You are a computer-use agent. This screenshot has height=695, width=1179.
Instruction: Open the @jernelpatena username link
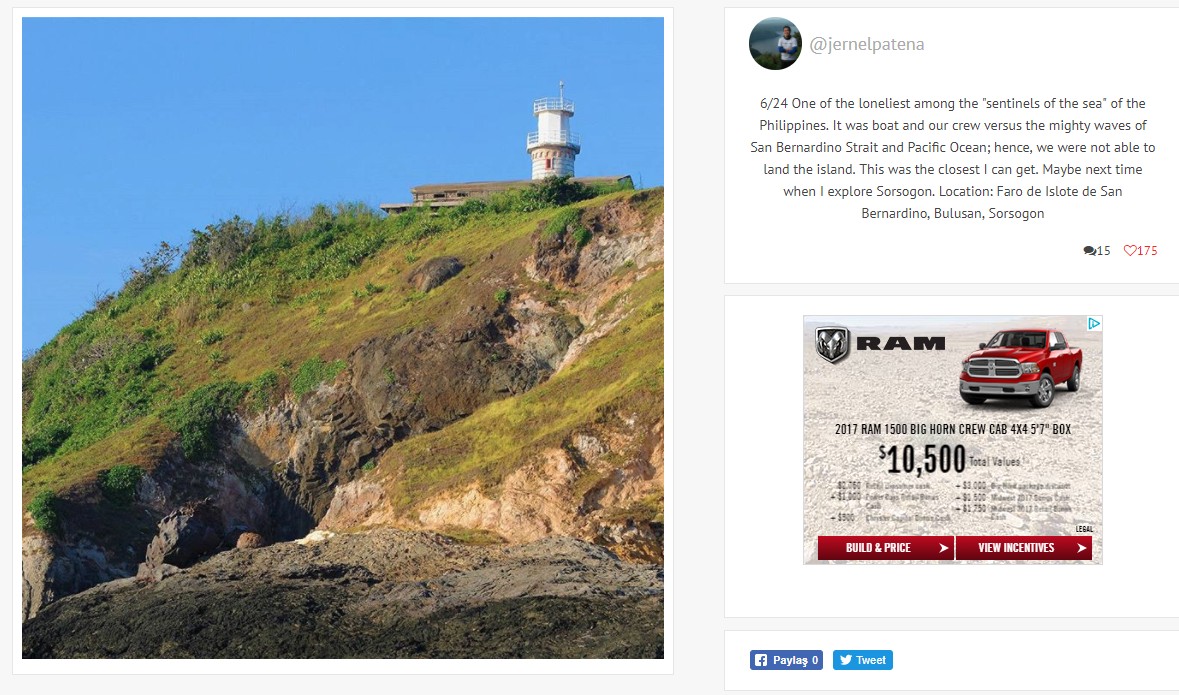(x=867, y=44)
